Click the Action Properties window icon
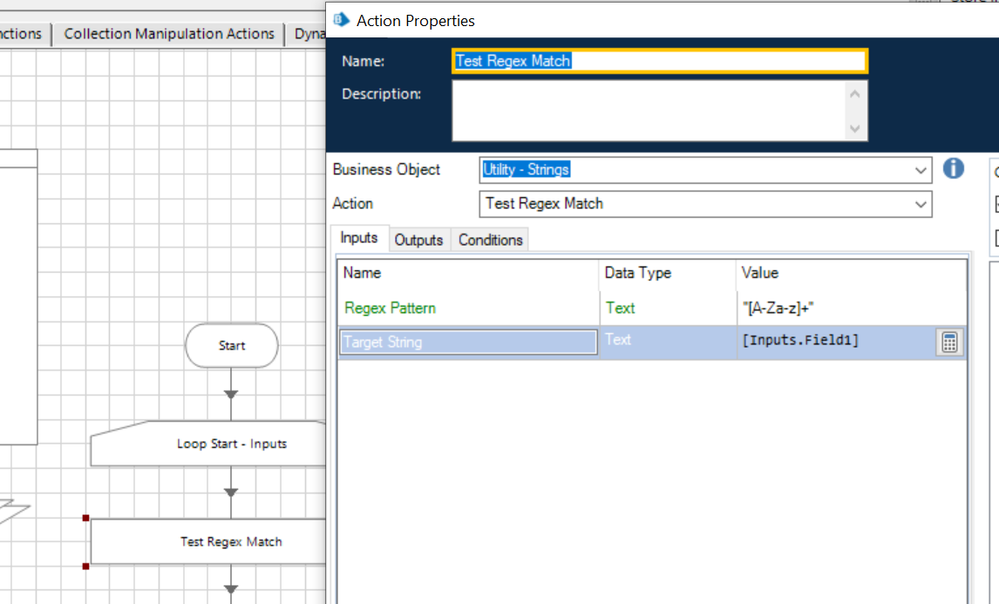999x604 pixels. [x=342, y=20]
